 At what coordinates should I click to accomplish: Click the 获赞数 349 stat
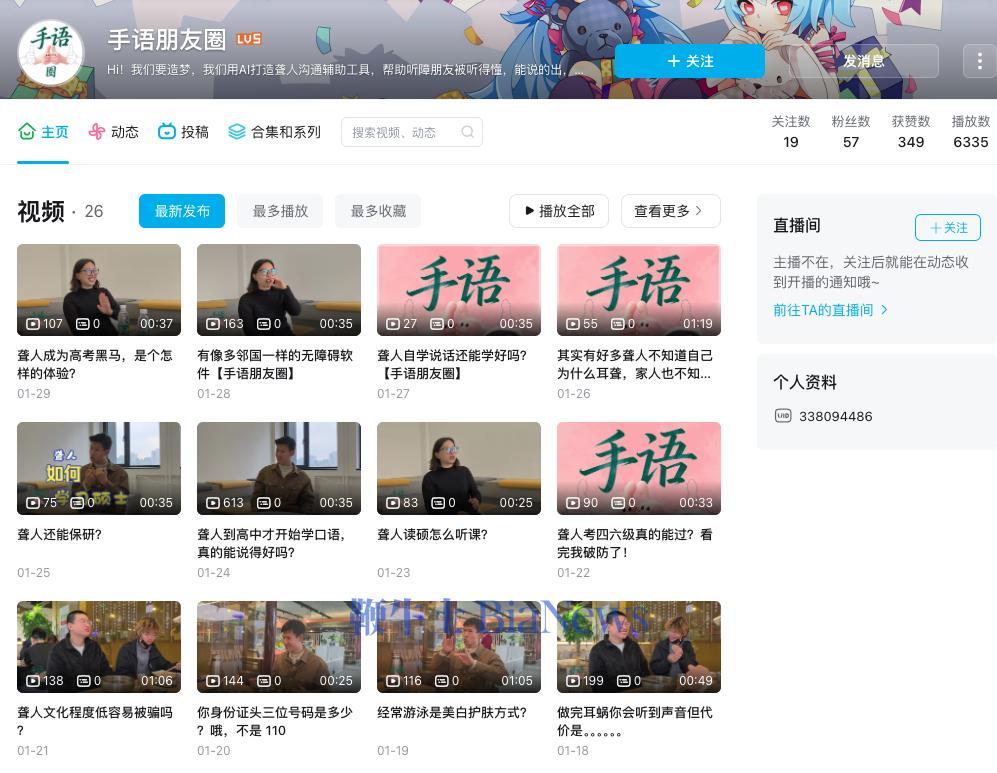pyautogui.click(x=911, y=132)
